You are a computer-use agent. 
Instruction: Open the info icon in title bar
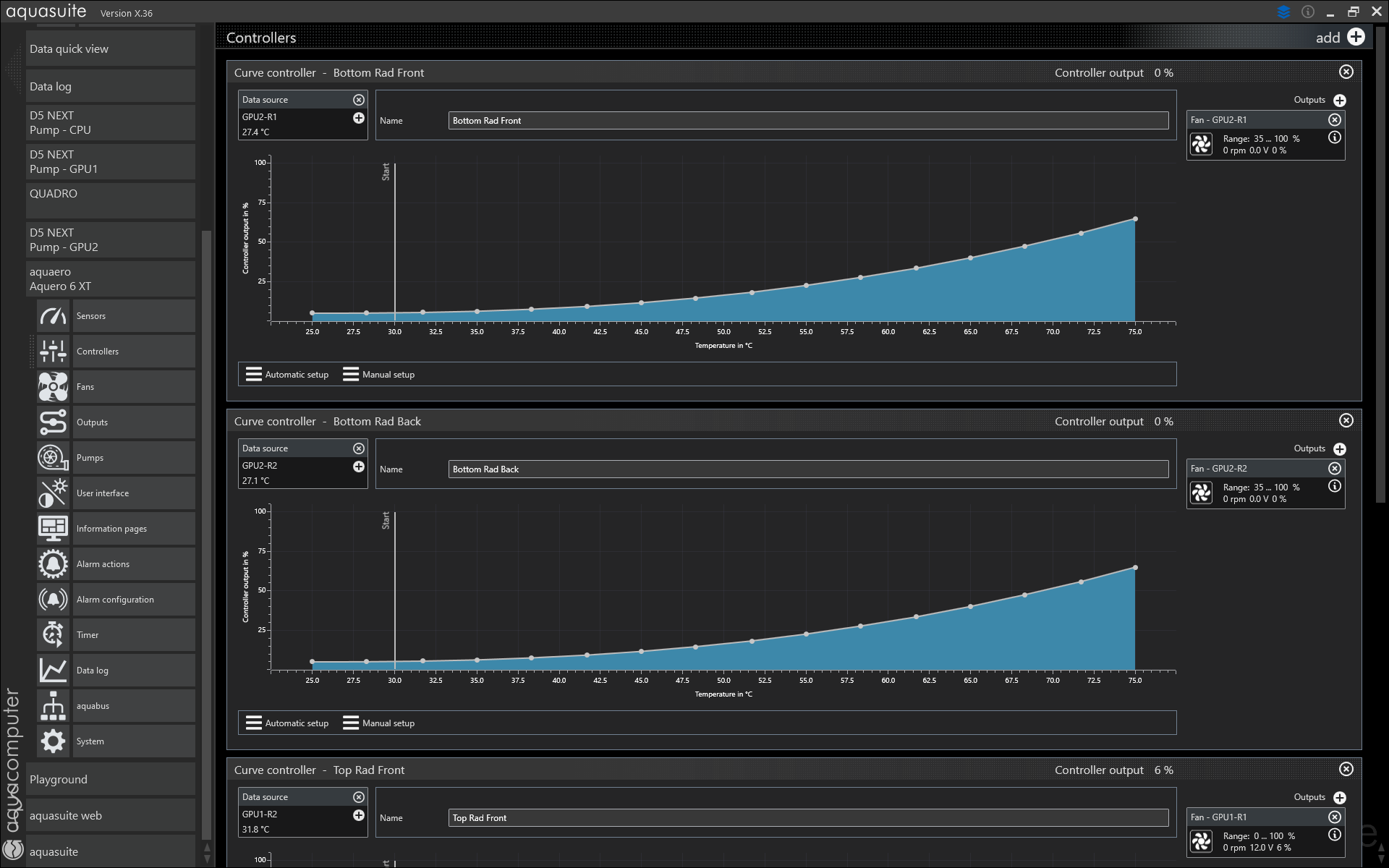(1308, 12)
